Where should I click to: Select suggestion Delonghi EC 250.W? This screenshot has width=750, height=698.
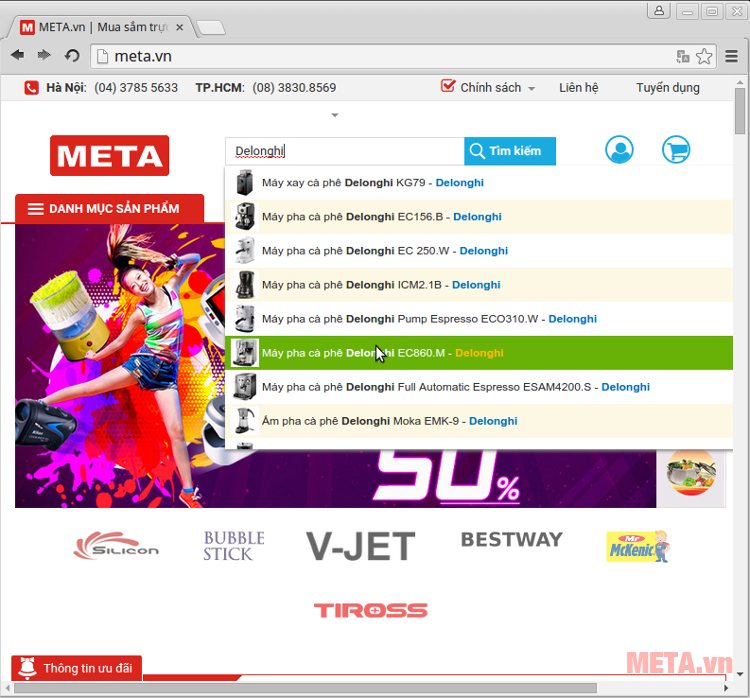pyautogui.click(x=479, y=251)
